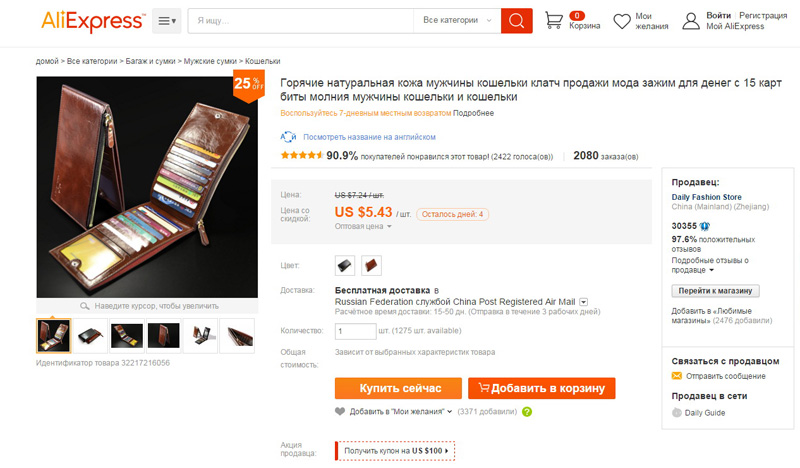
Task: Open the categories hamburger menu
Action: pyautogui.click(x=167, y=21)
